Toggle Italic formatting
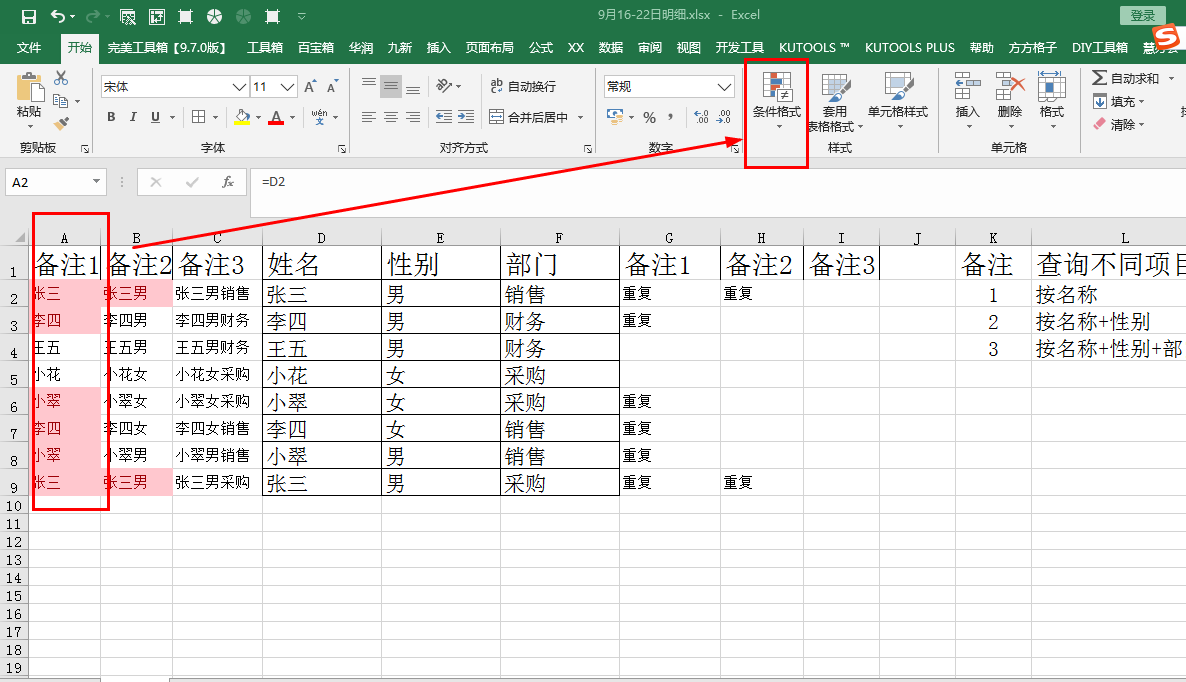The image size is (1186, 682). (x=133, y=117)
